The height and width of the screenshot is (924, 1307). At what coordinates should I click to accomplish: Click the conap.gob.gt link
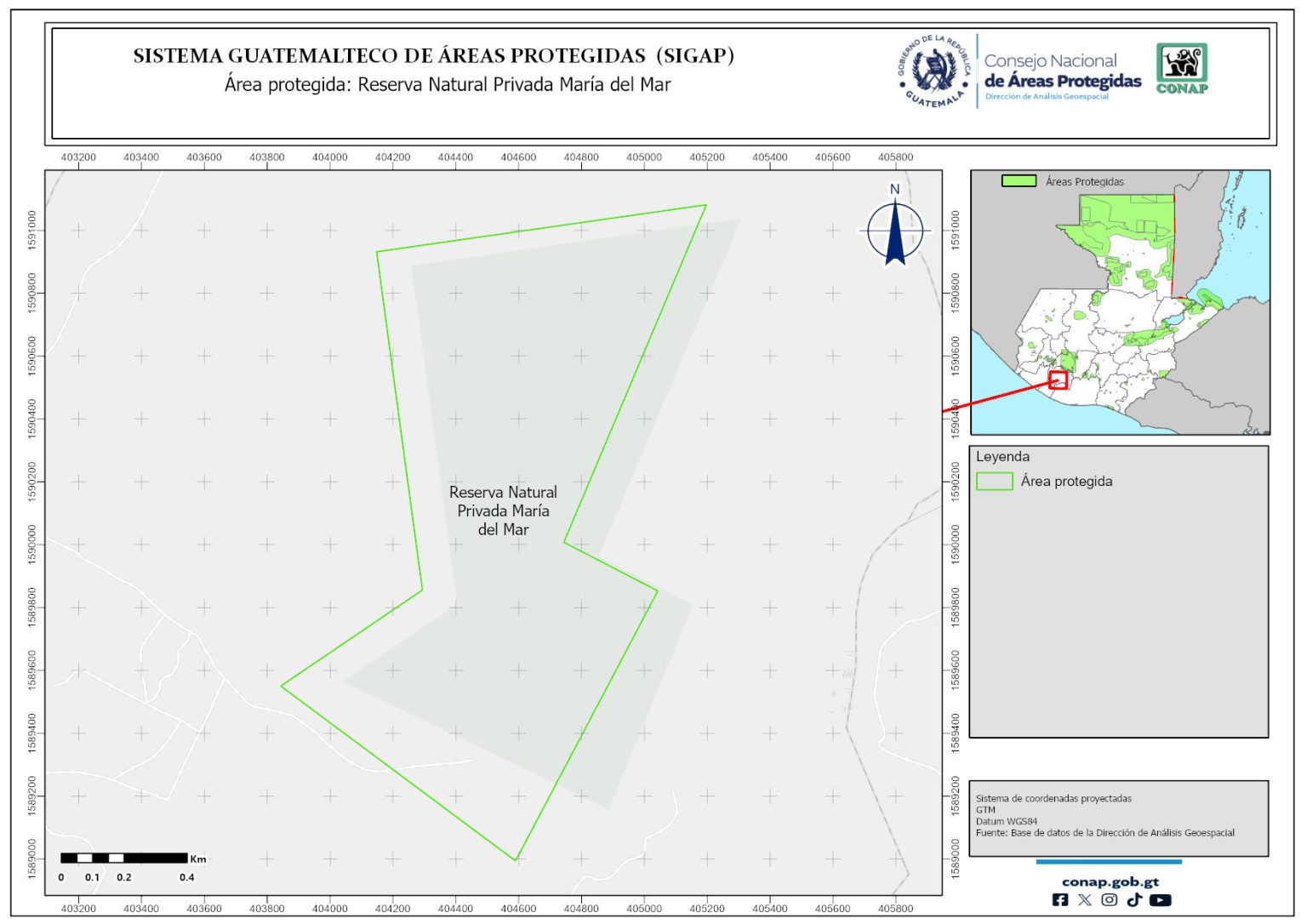(x=1110, y=882)
